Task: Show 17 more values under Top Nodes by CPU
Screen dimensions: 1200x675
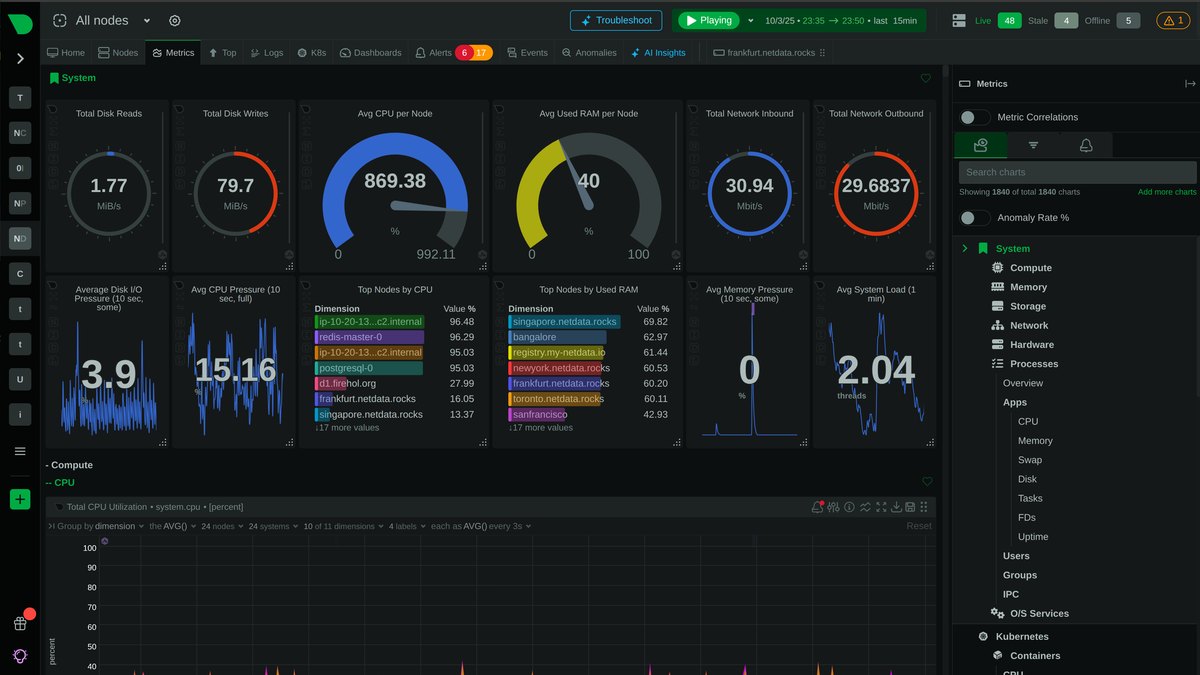Action: point(347,428)
